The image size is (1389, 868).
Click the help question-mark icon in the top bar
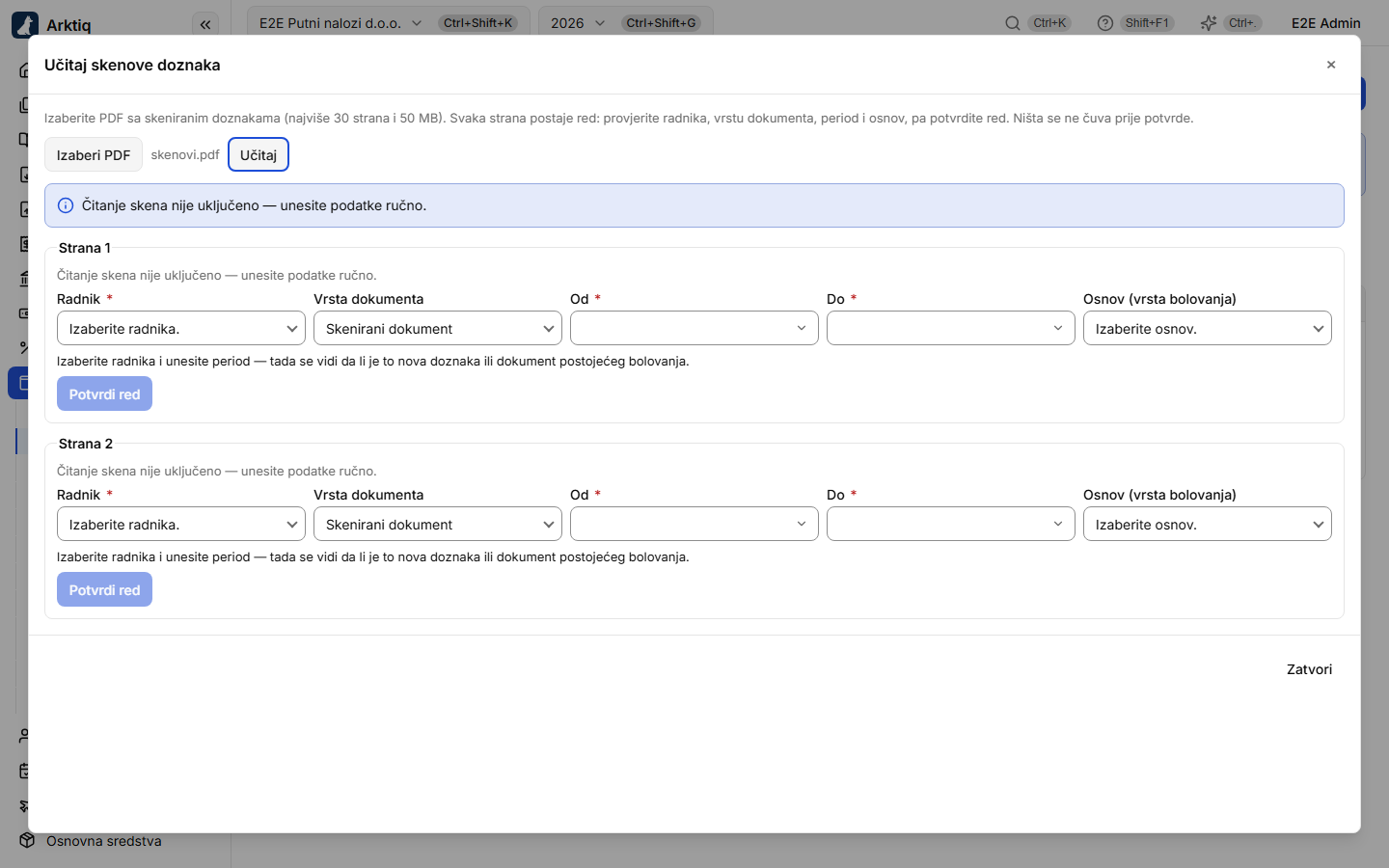click(1105, 23)
